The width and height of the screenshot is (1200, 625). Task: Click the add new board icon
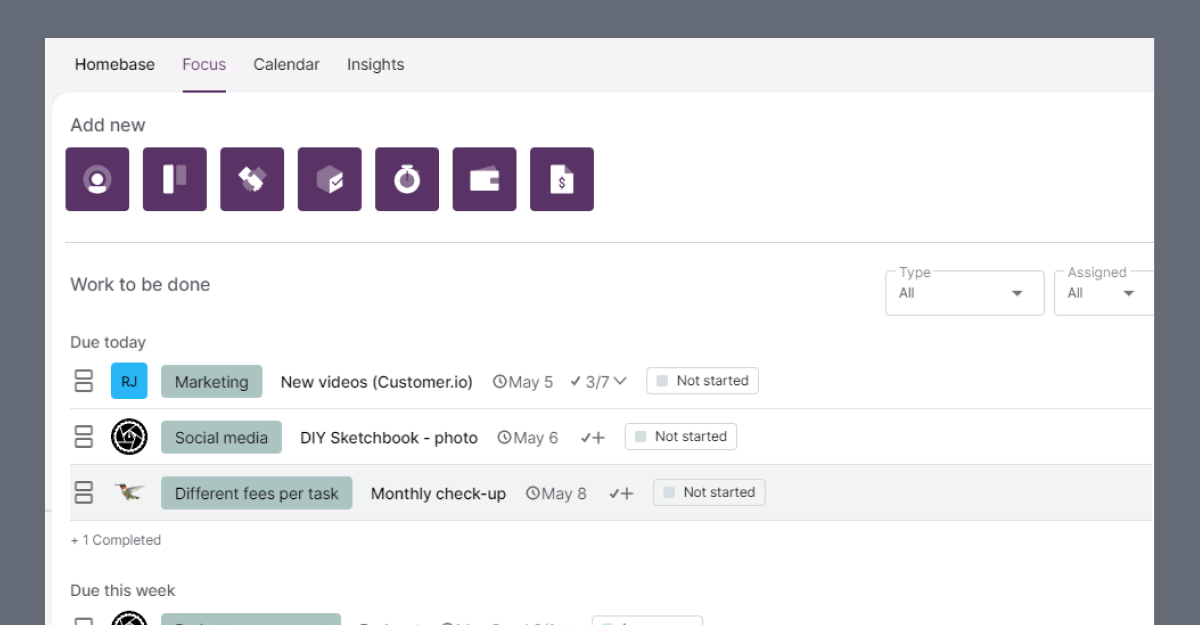click(x=175, y=179)
